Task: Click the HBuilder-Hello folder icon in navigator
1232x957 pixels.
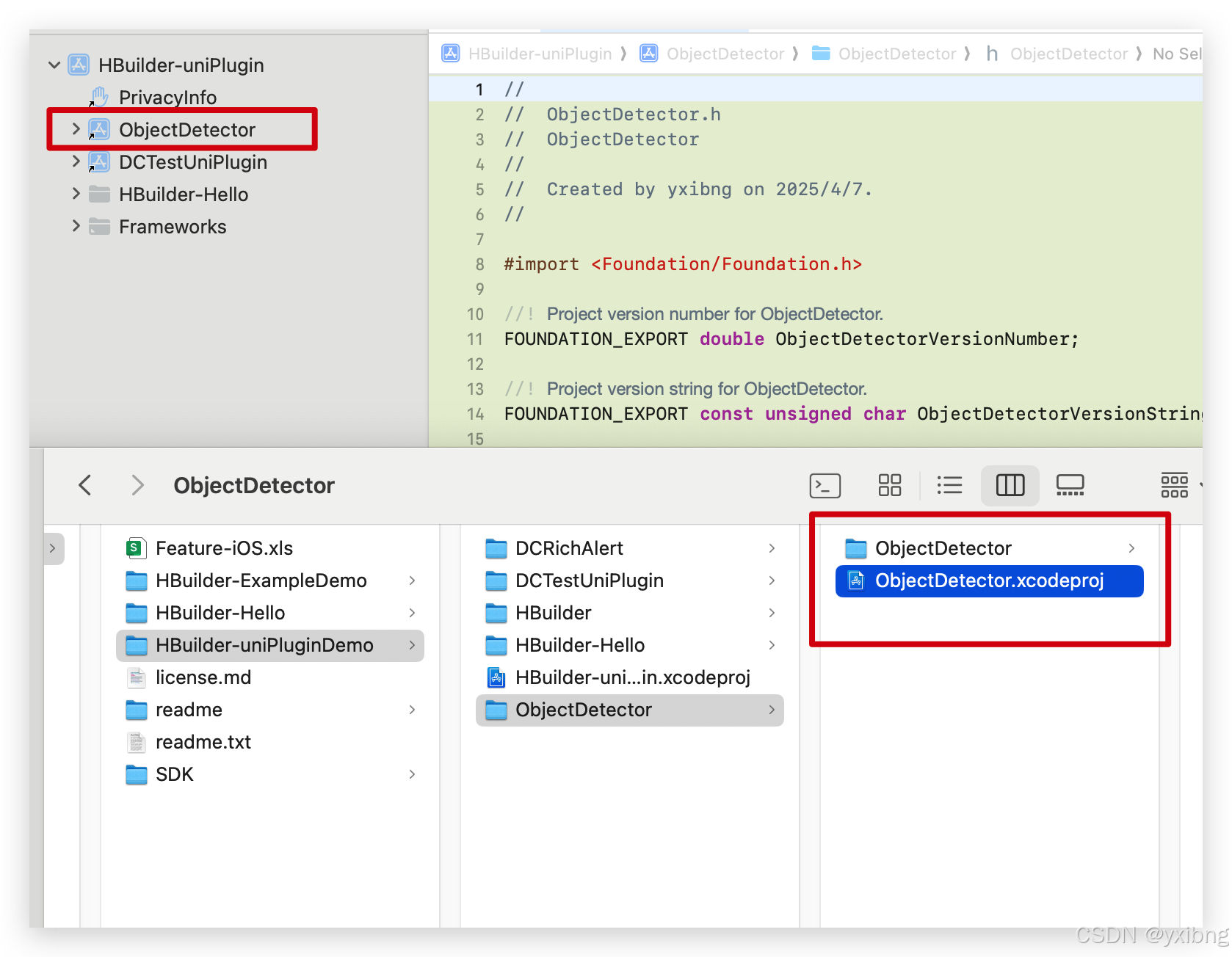Action: (x=99, y=194)
